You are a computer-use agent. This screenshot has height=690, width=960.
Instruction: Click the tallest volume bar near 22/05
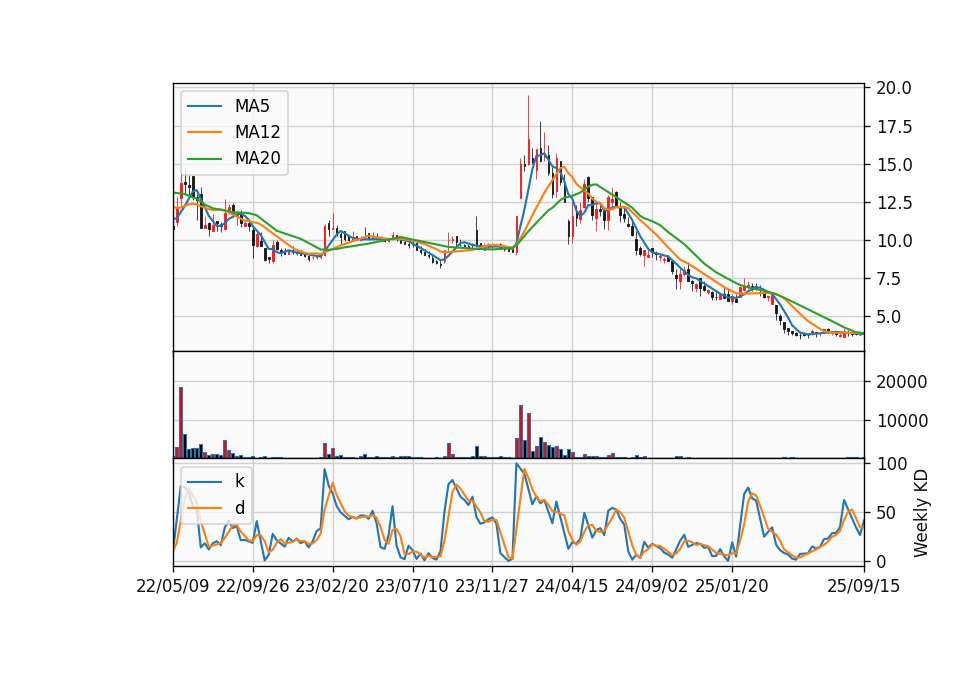pyautogui.click(x=181, y=422)
